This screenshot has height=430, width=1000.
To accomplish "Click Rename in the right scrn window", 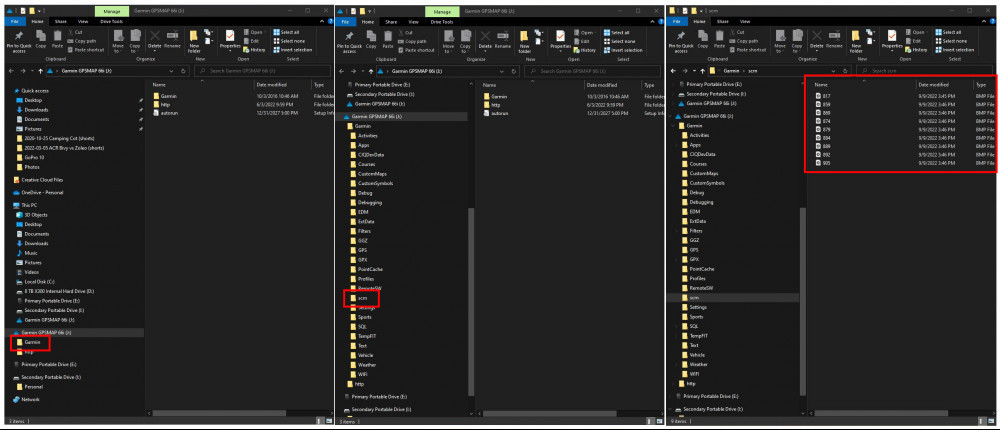I will pyautogui.click(x=835, y=38).
